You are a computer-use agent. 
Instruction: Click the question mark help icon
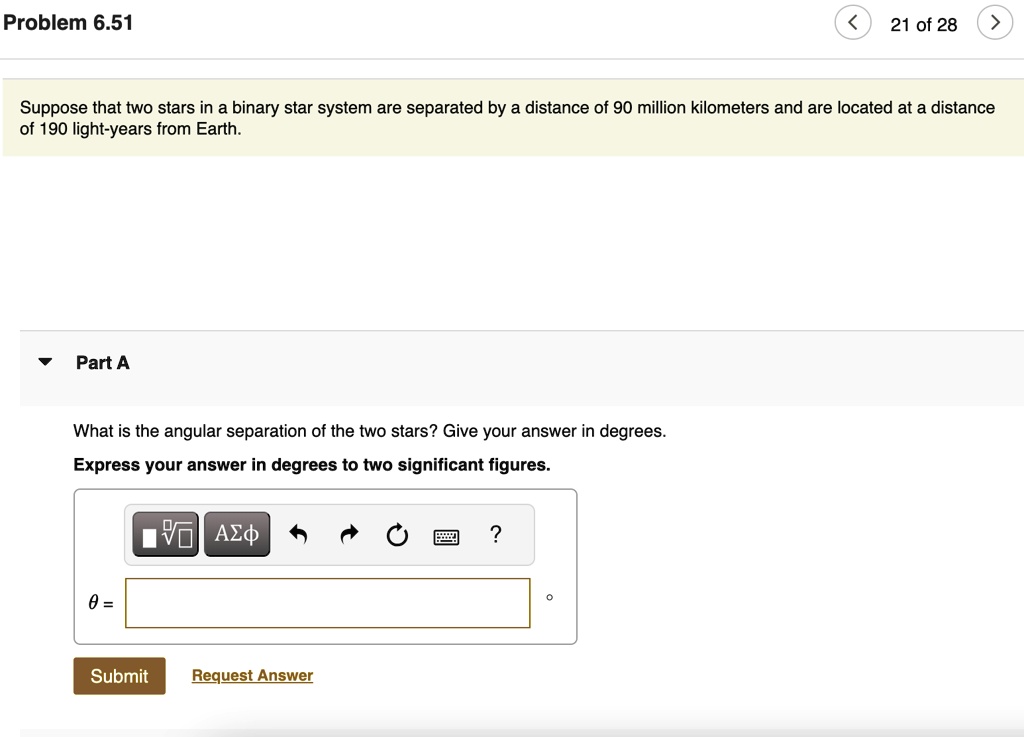pyautogui.click(x=495, y=535)
